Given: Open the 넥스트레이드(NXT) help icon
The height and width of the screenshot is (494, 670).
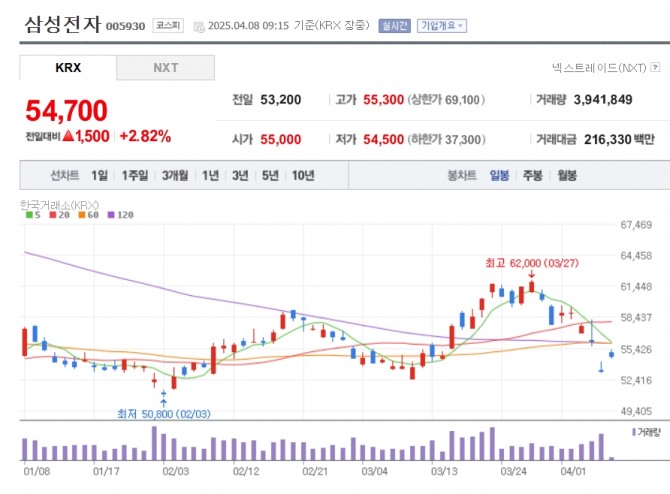Looking at the screenshot, I should [655, 67].
